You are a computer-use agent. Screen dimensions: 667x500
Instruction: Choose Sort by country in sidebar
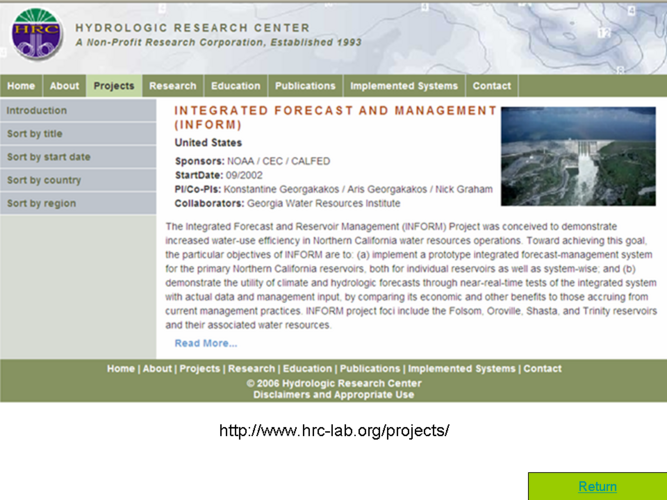[78, 180]
